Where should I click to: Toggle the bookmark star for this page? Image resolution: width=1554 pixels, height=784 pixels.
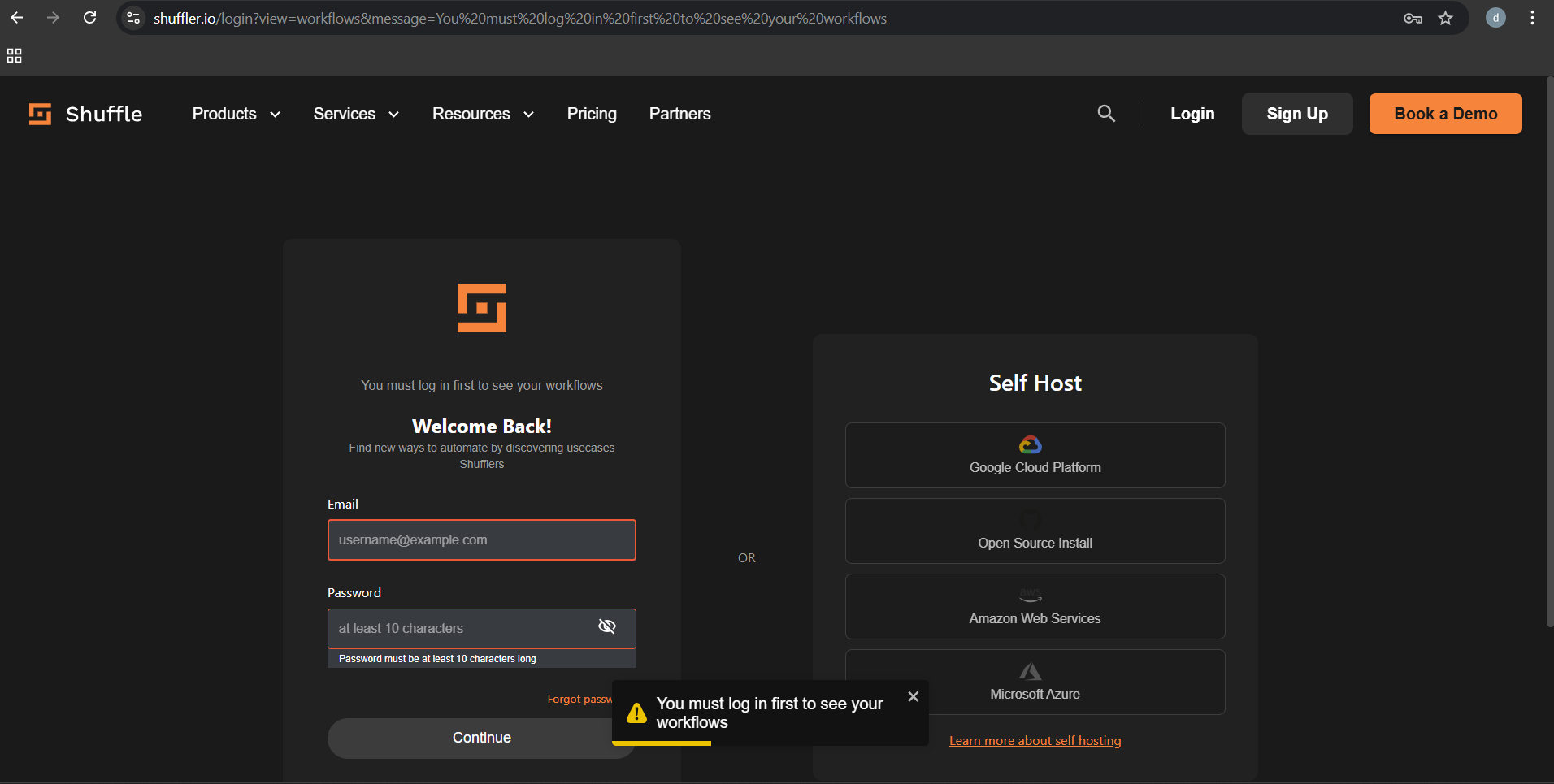point(1446,17)
